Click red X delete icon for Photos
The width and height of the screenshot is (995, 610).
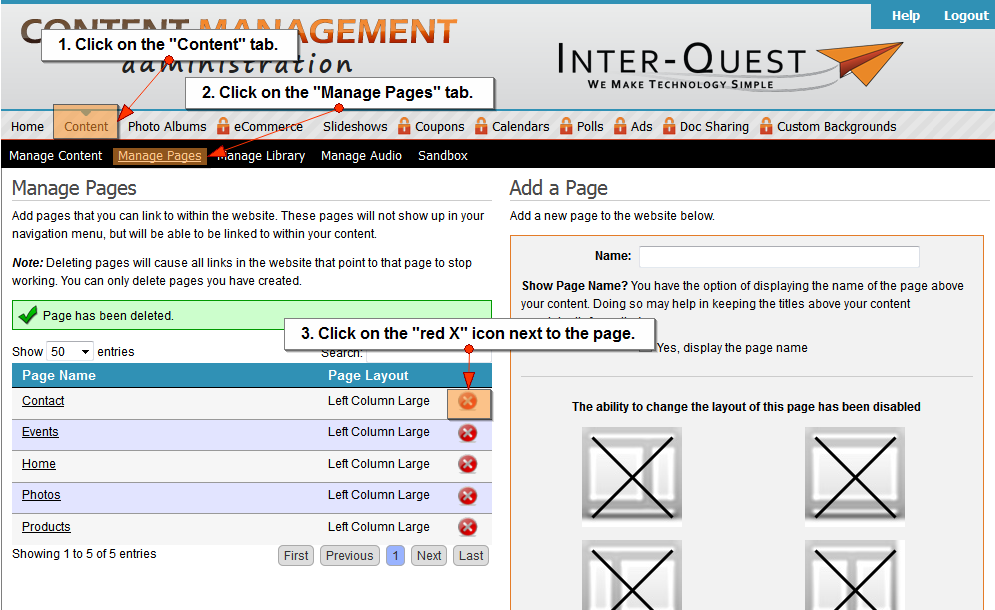(467, 496)
